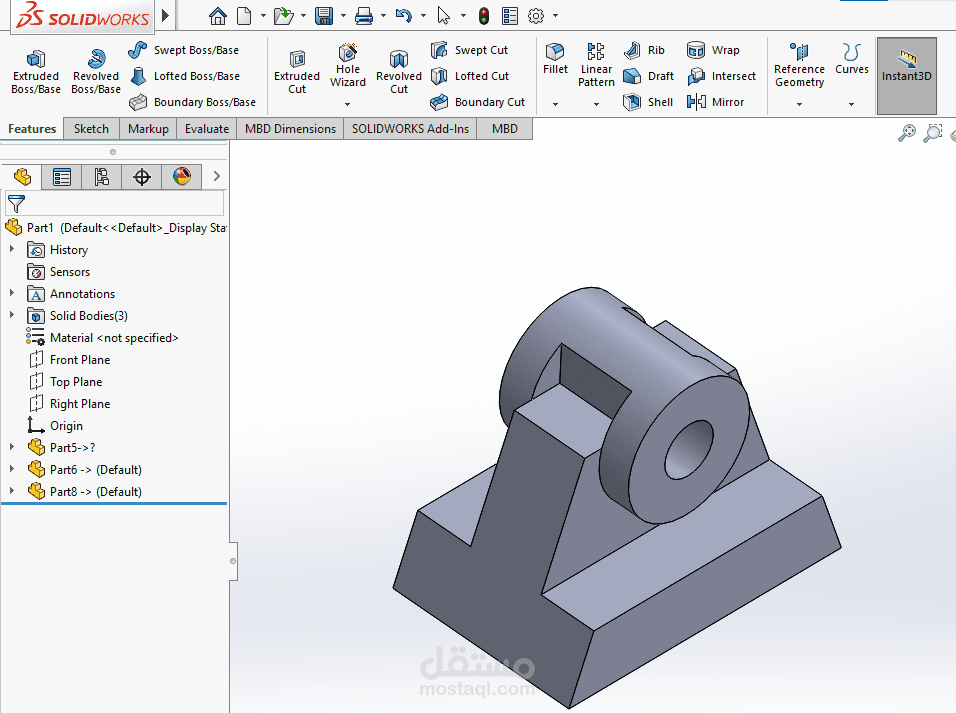Open the DimXpertManager tab
956x713 pixels.
coord(141,177)
